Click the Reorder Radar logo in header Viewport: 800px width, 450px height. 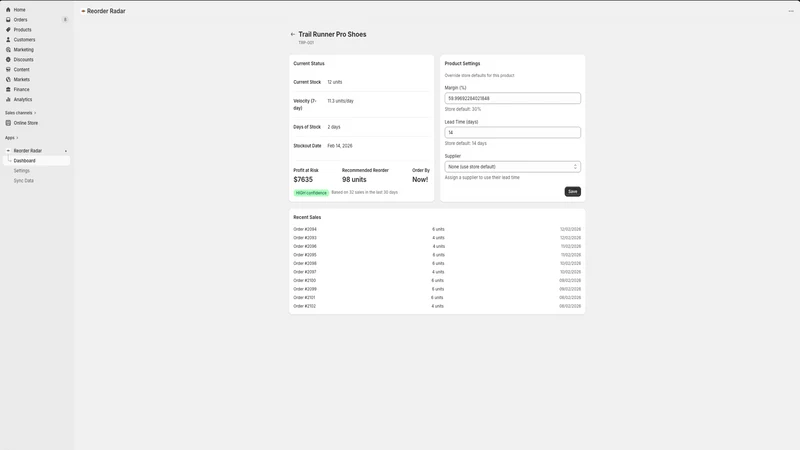click(x=83, y=11)
